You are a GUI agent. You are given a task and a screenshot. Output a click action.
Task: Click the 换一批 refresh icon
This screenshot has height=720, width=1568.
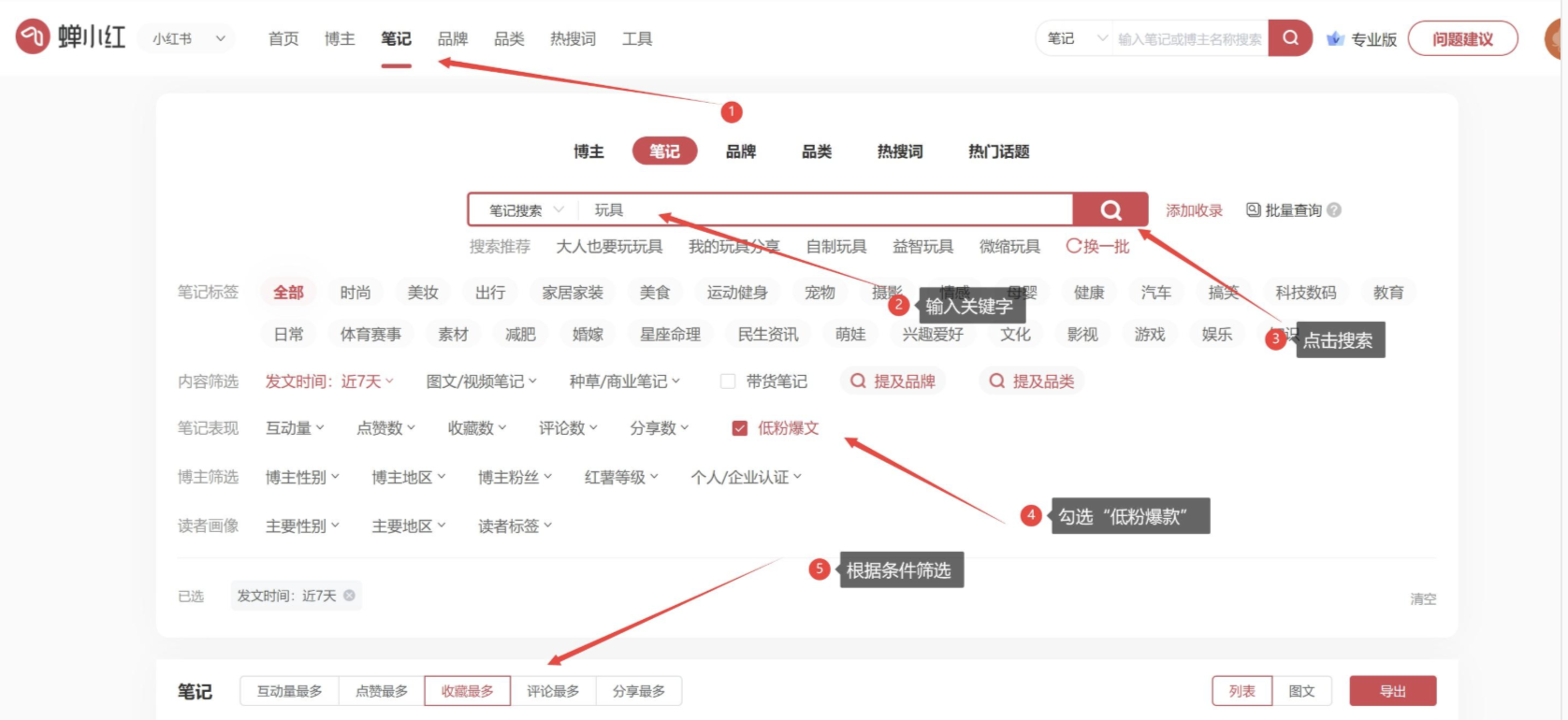[1073, 247]
